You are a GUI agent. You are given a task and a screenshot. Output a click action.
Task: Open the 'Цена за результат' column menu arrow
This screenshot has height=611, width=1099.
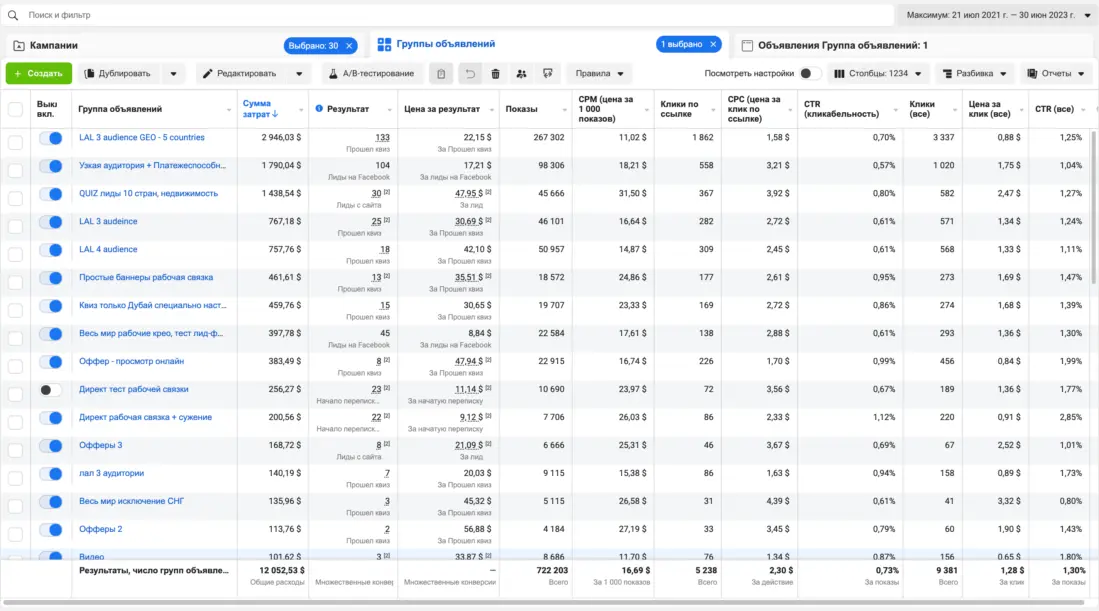491,110
